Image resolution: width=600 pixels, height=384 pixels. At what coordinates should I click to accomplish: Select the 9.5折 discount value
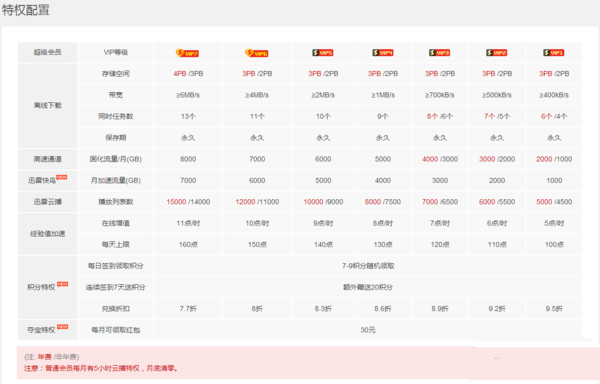(554, 309)
